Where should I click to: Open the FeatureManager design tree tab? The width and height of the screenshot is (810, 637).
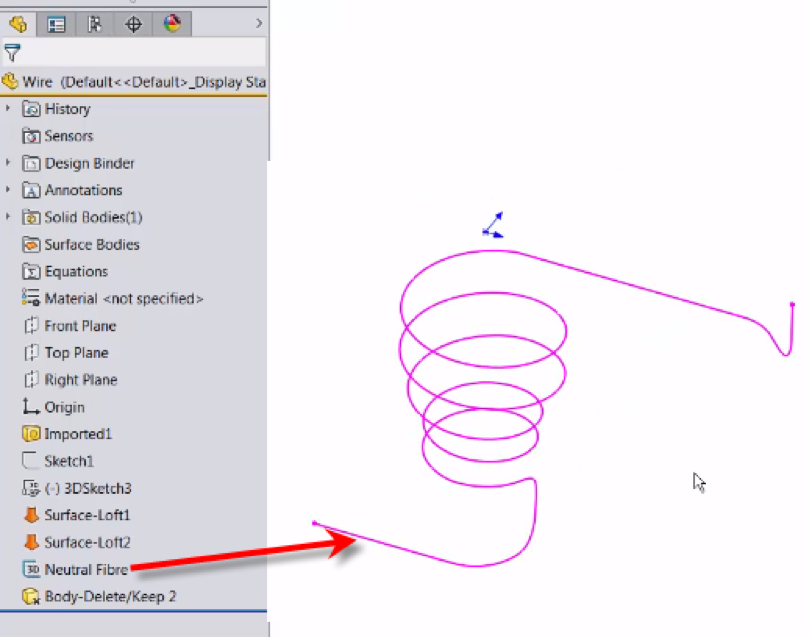tap(18, 24)
